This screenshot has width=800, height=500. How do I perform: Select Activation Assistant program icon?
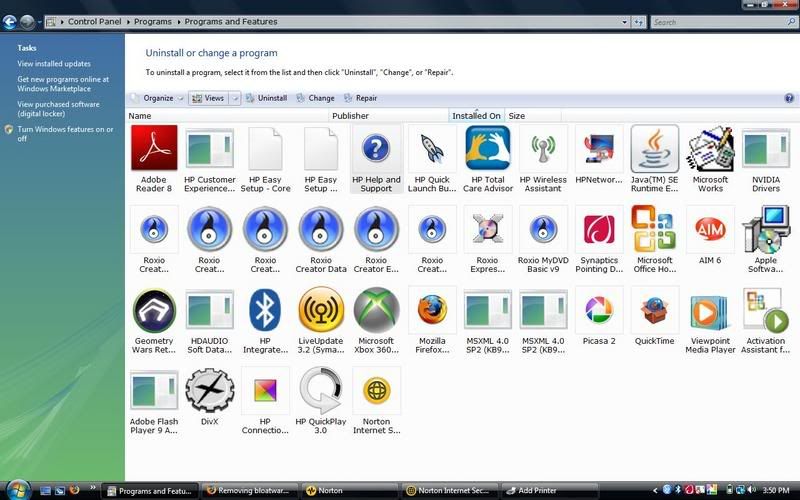(x=766, y=310)
